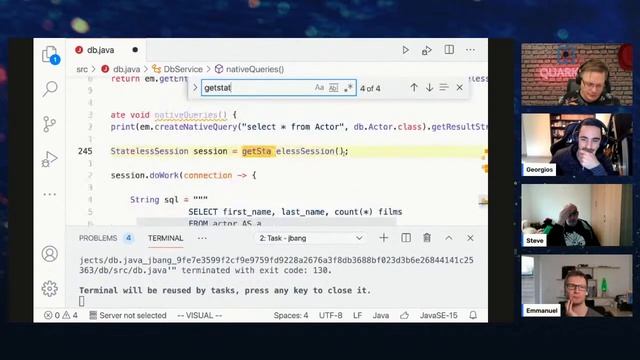Click the createNativeQuery code line
640x360 pixels.
pyautogui.click(x=299, y=127)
